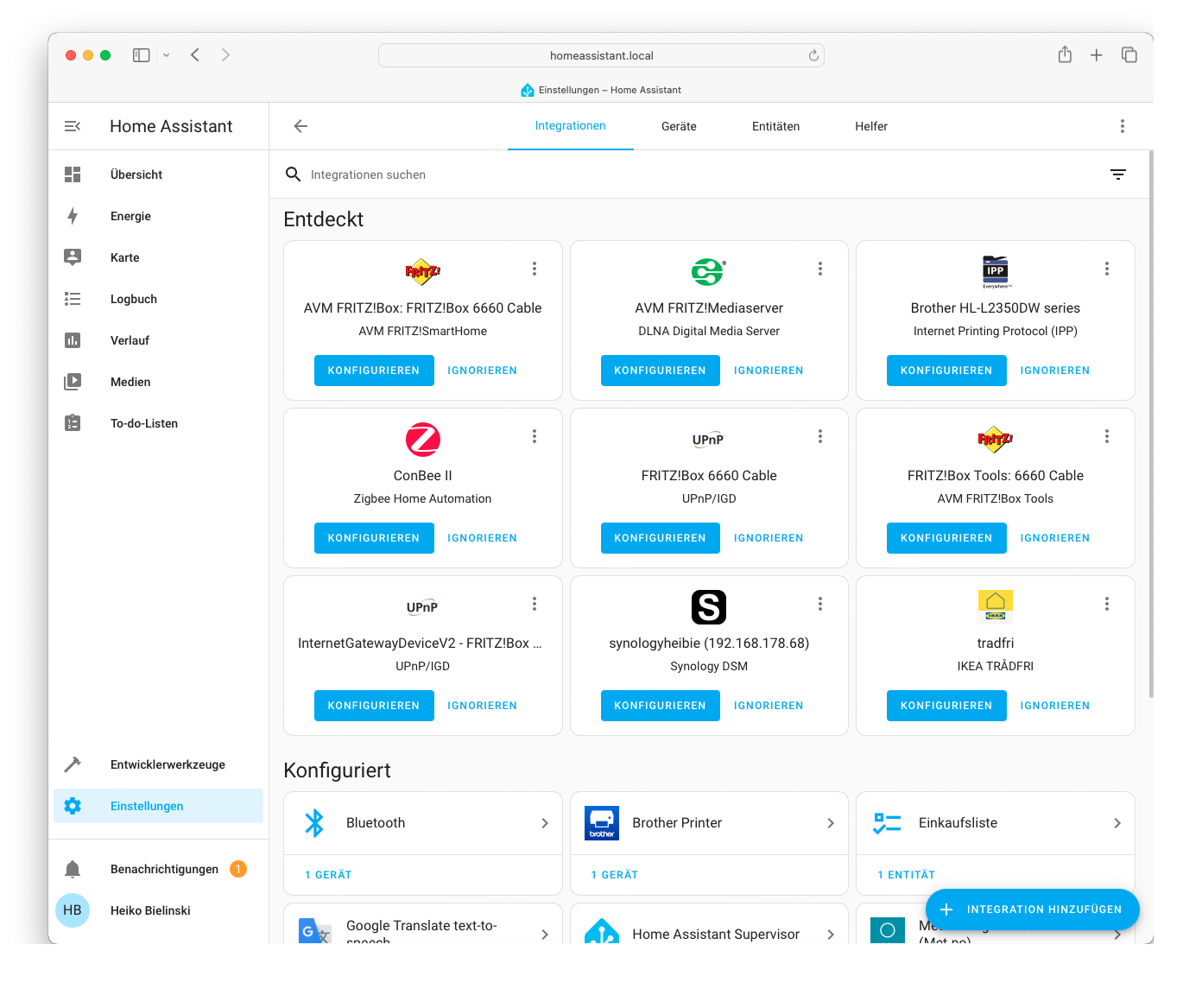
Task: Switch to the Helfer tab
Action: (870, 126)
